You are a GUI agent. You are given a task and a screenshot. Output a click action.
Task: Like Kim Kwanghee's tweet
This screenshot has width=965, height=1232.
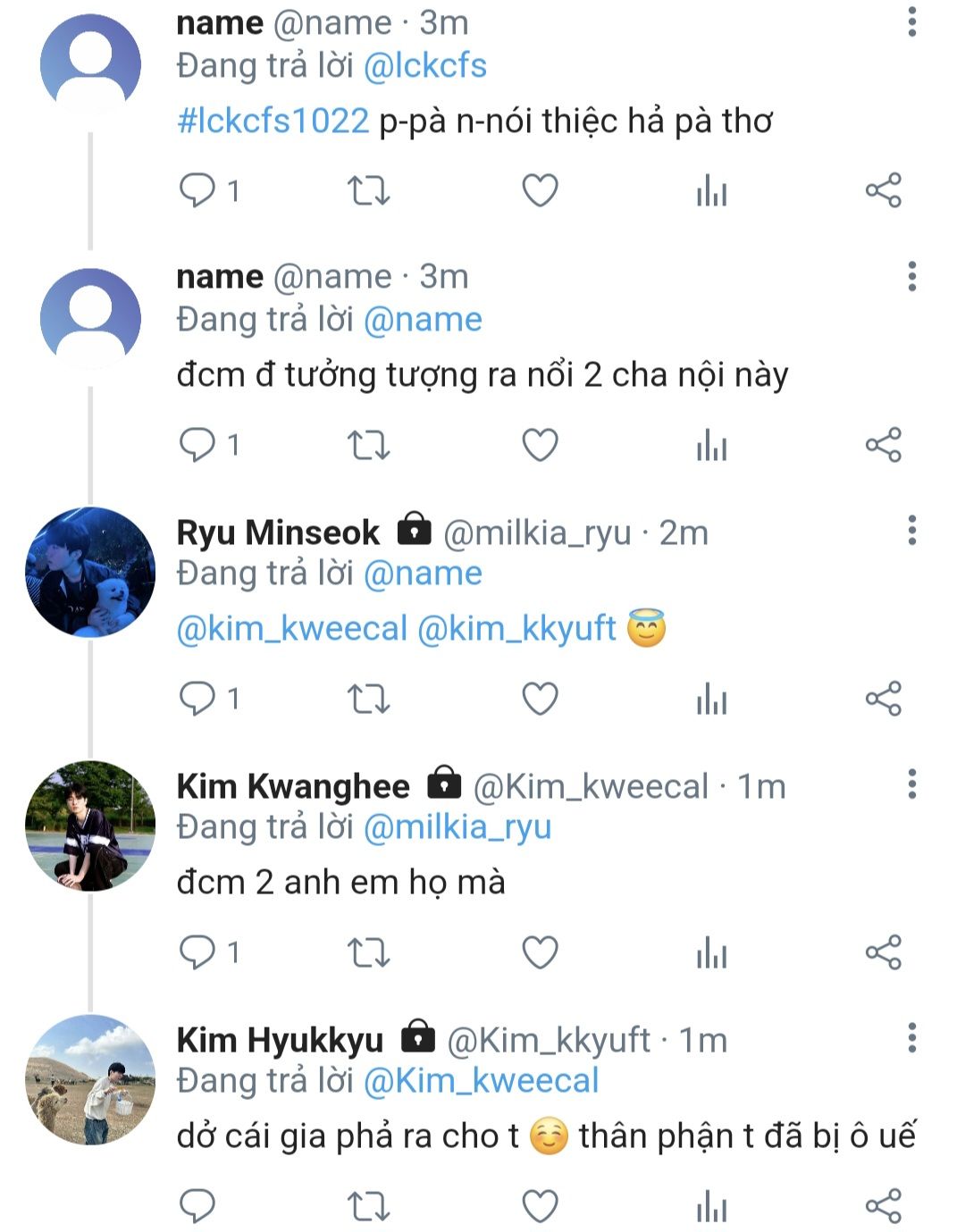(540, 951)
